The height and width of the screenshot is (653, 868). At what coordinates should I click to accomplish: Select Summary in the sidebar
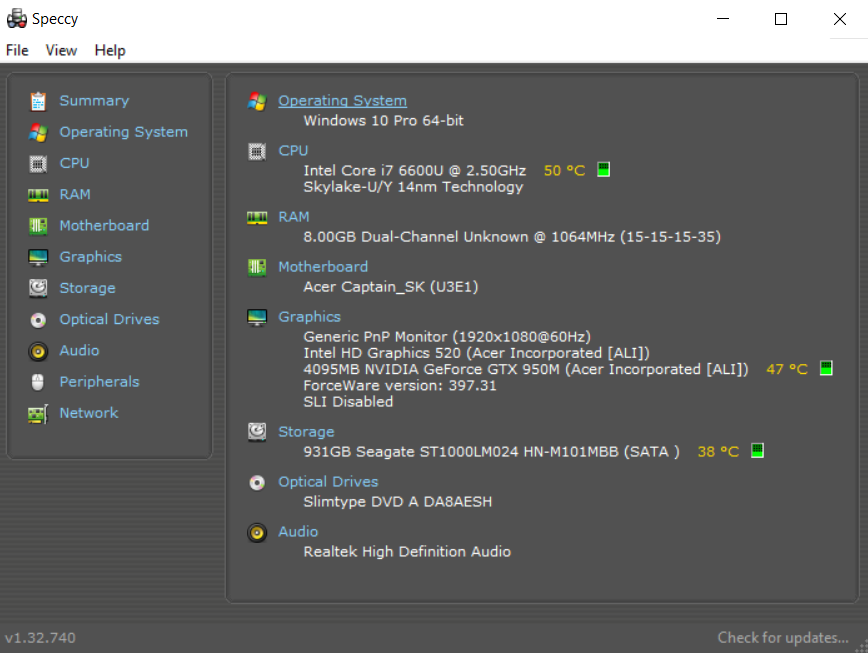click(94, 101)
